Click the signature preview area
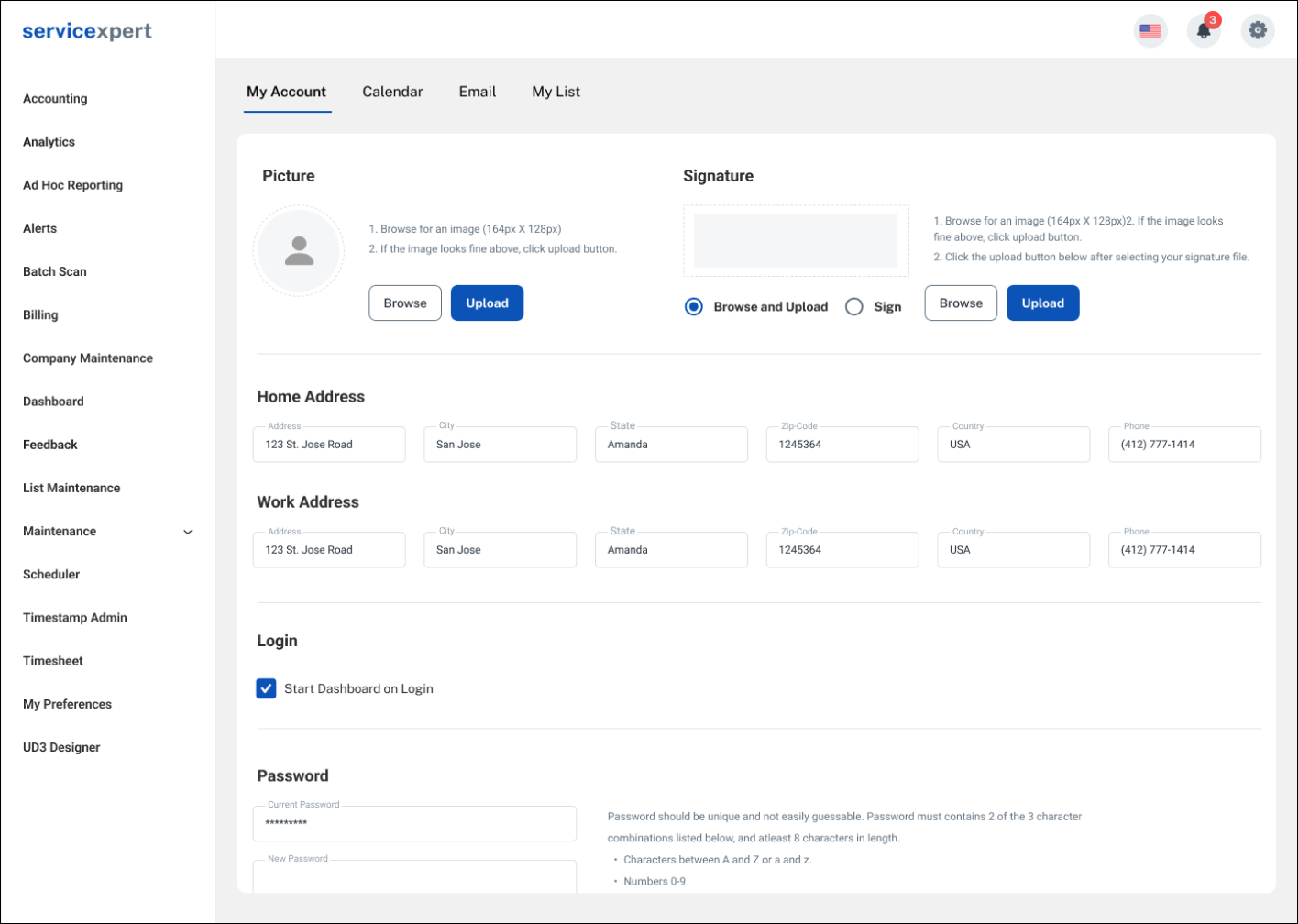Viewport: 1298px width, 924px height. 795,240
